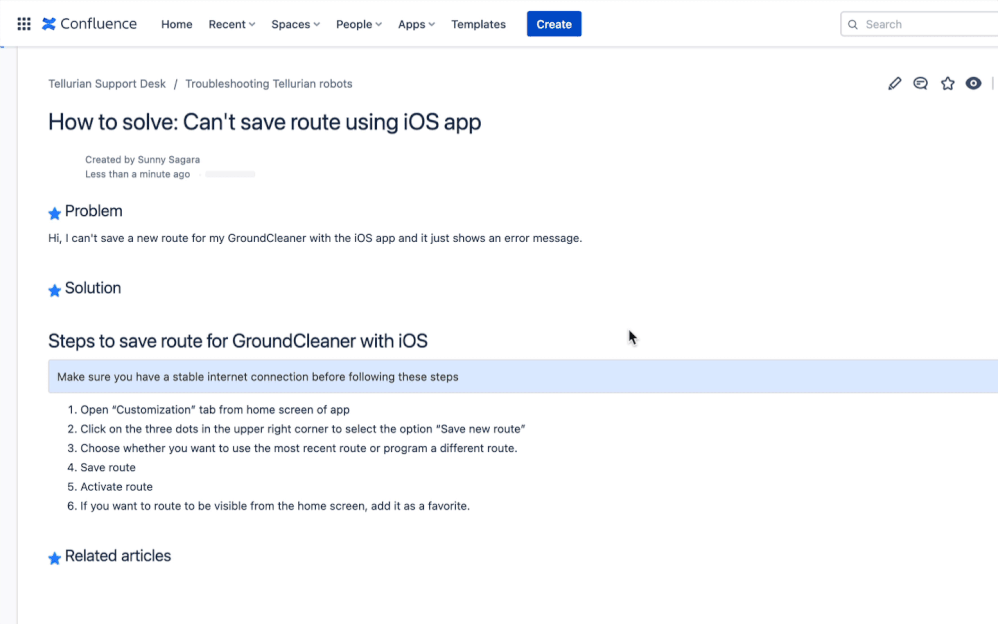Click heading 'Steps to save route for GroundCleaner'
The width and height of the screenshot is (998, 624).
point(238,341)
